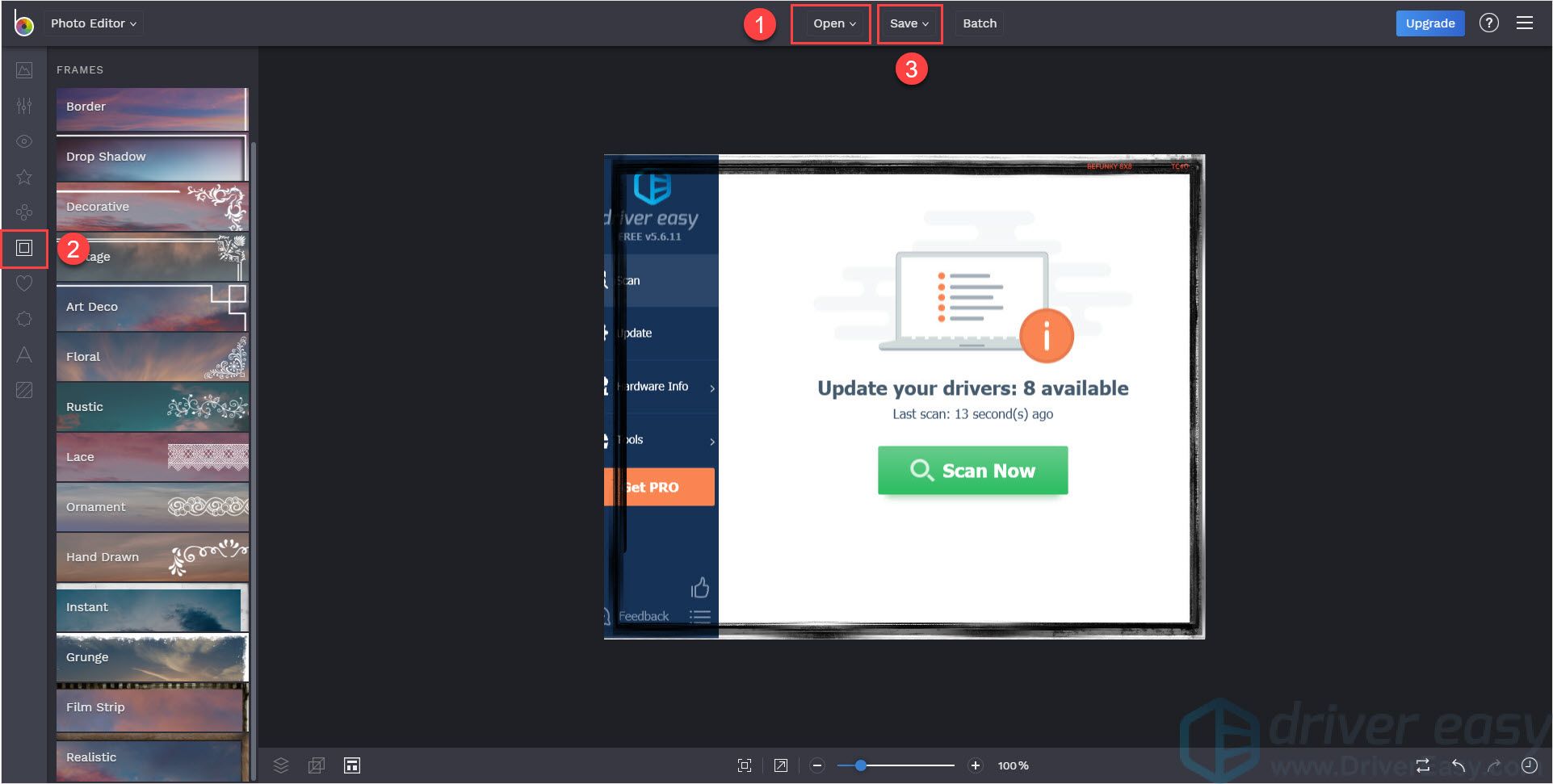1553x784 pixels.
Task: Open the Edit adjustments sliders icon
Action: [x=24, y=106]
